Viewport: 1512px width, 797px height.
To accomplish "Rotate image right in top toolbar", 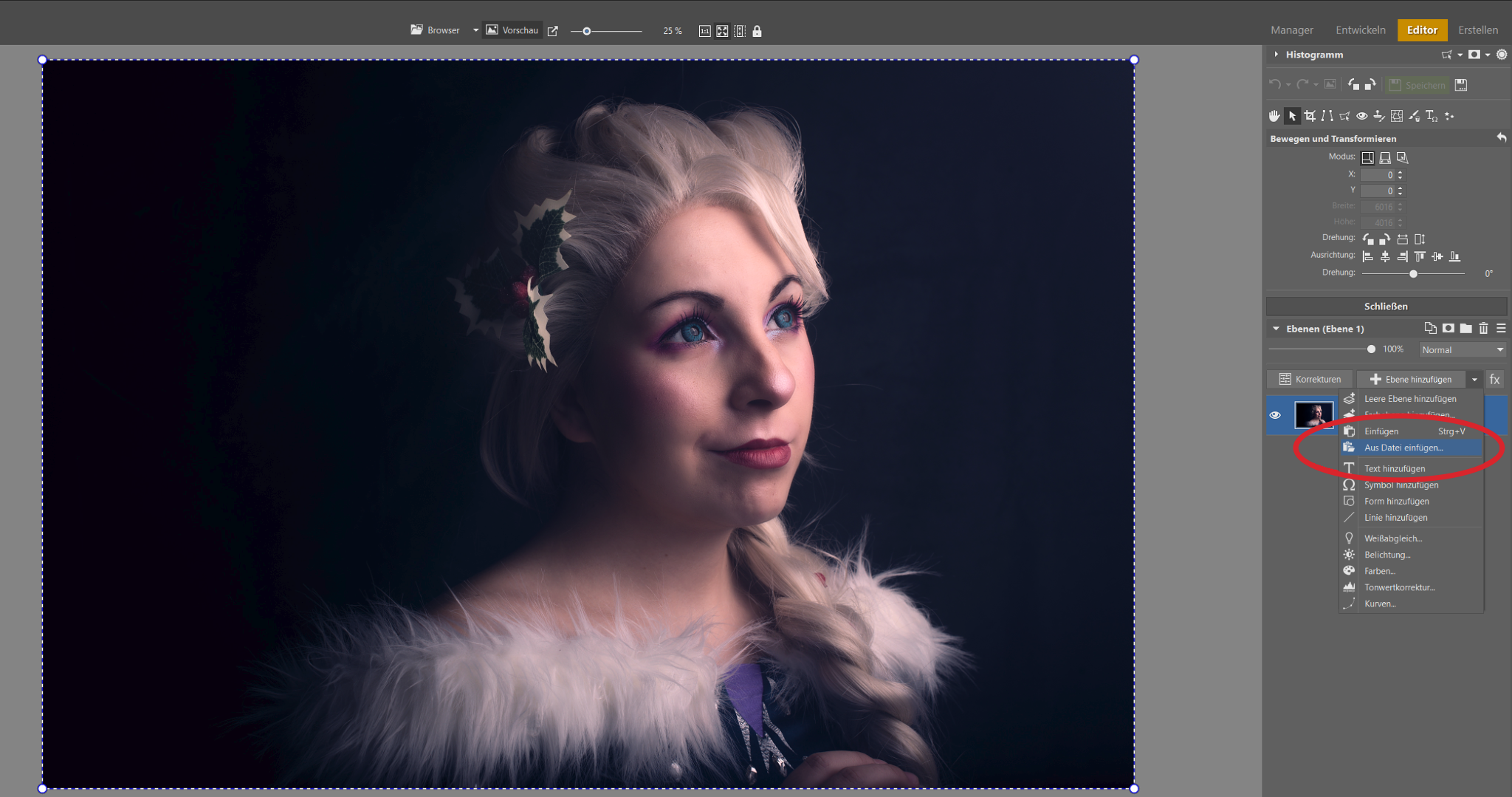I will click(x=1370, y=84).
